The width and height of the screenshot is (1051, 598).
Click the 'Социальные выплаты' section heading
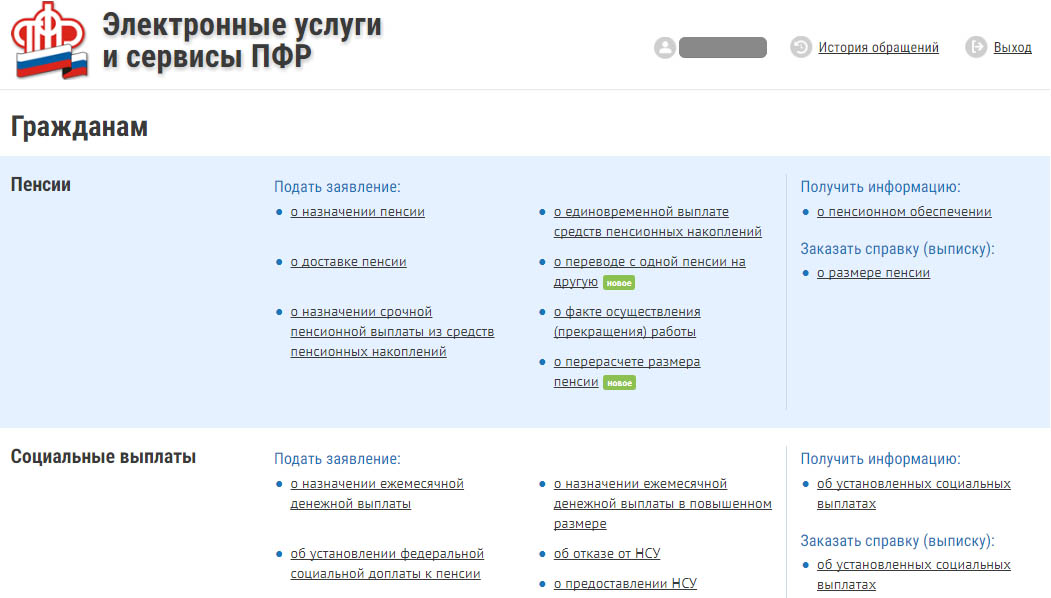click(103, 457)
